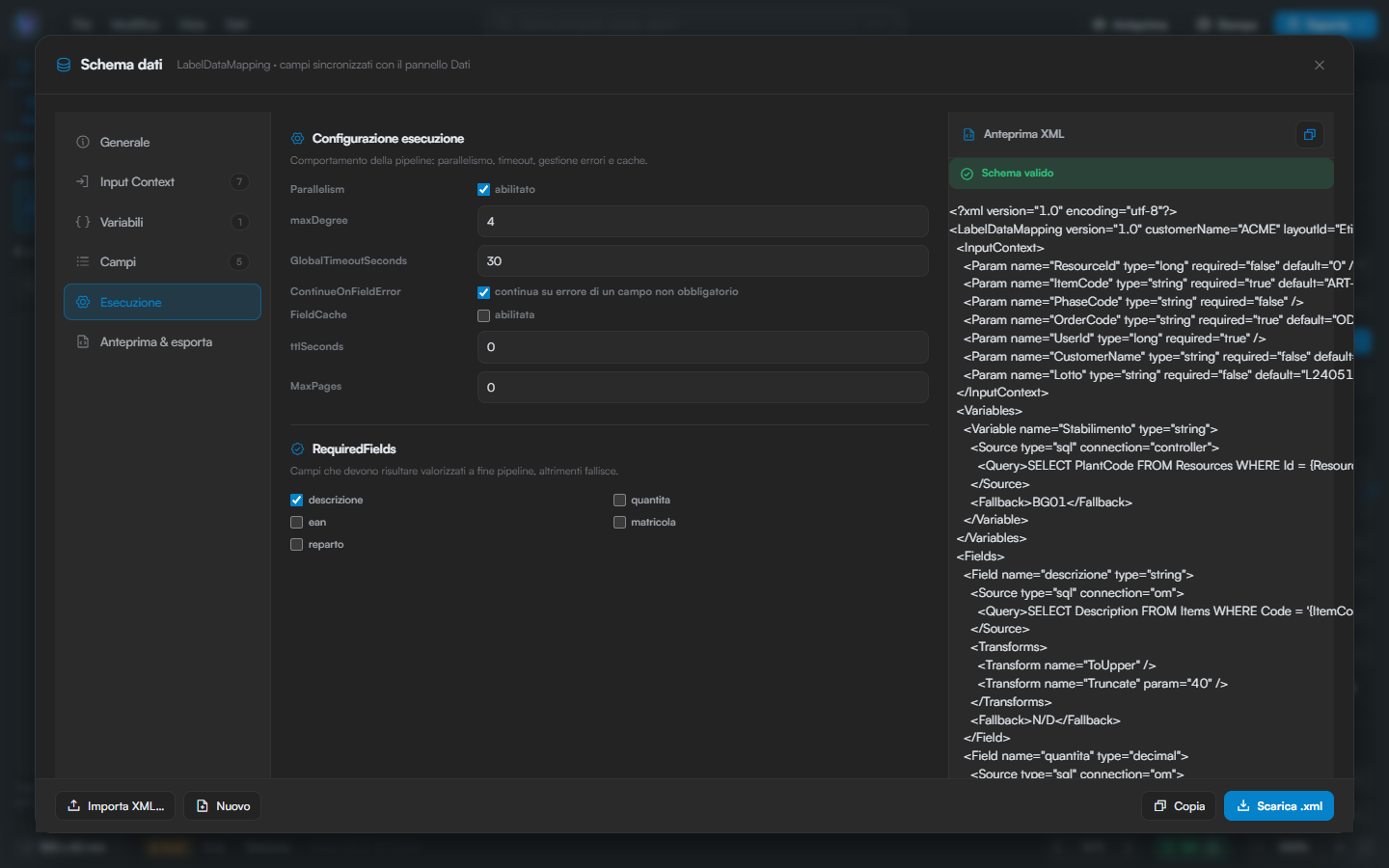Select the Esecuzione section
Image resolution: width=1389 pixels, height=868 pixels.
pos(162,302)
